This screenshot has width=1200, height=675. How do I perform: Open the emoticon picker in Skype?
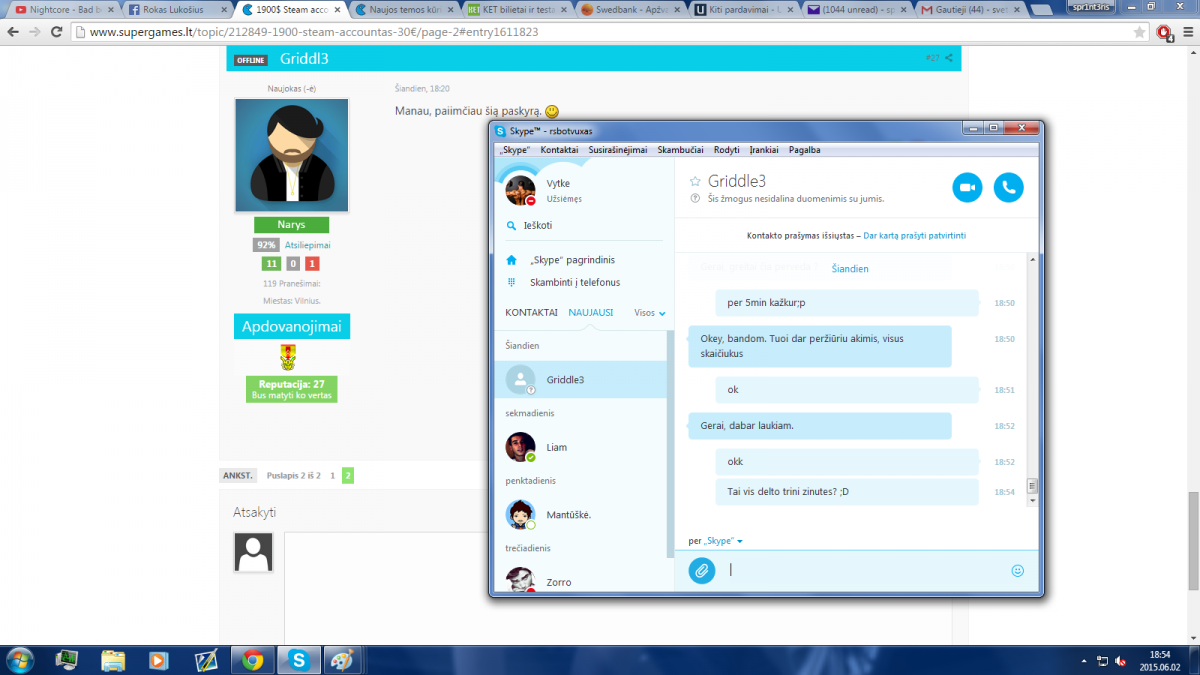tap(1018, 570)
